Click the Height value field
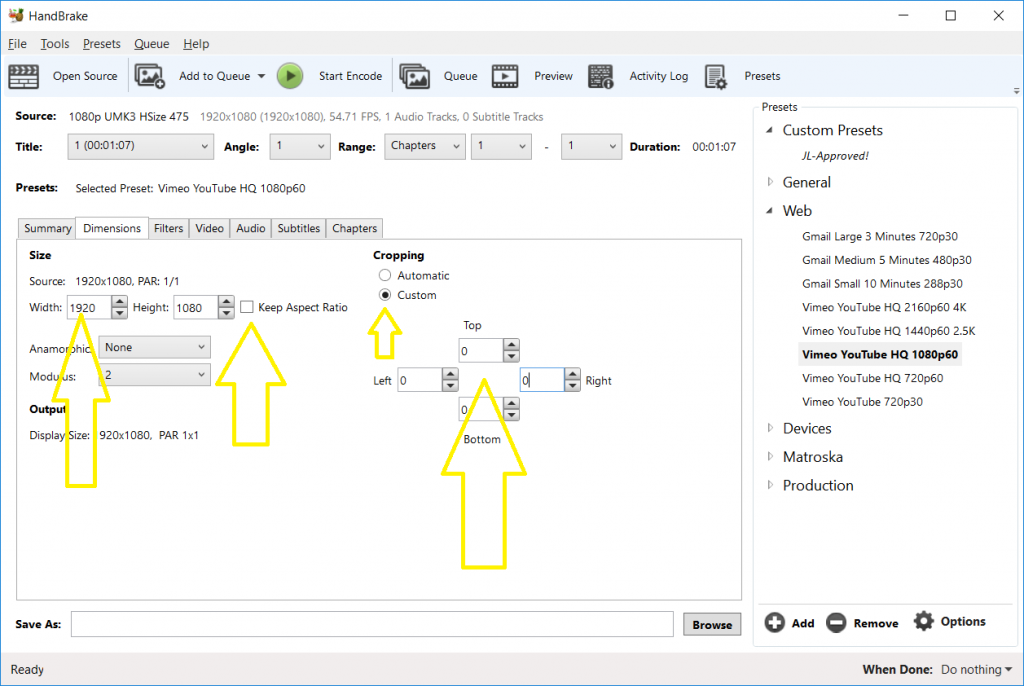Viewport: 1024px width, 686px height. [196, 308]
